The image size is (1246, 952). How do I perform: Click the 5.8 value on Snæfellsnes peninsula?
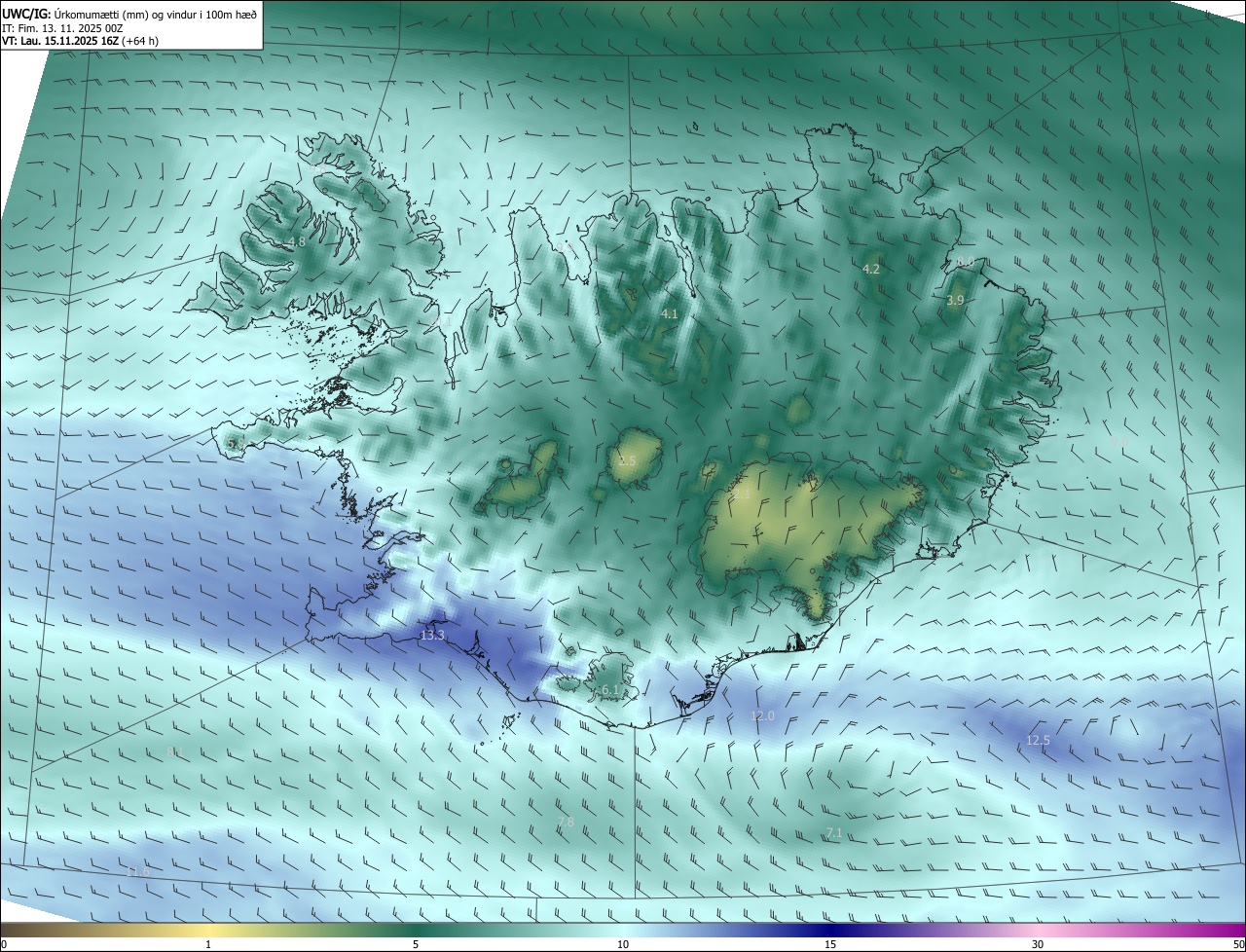(x=235, y=444)
